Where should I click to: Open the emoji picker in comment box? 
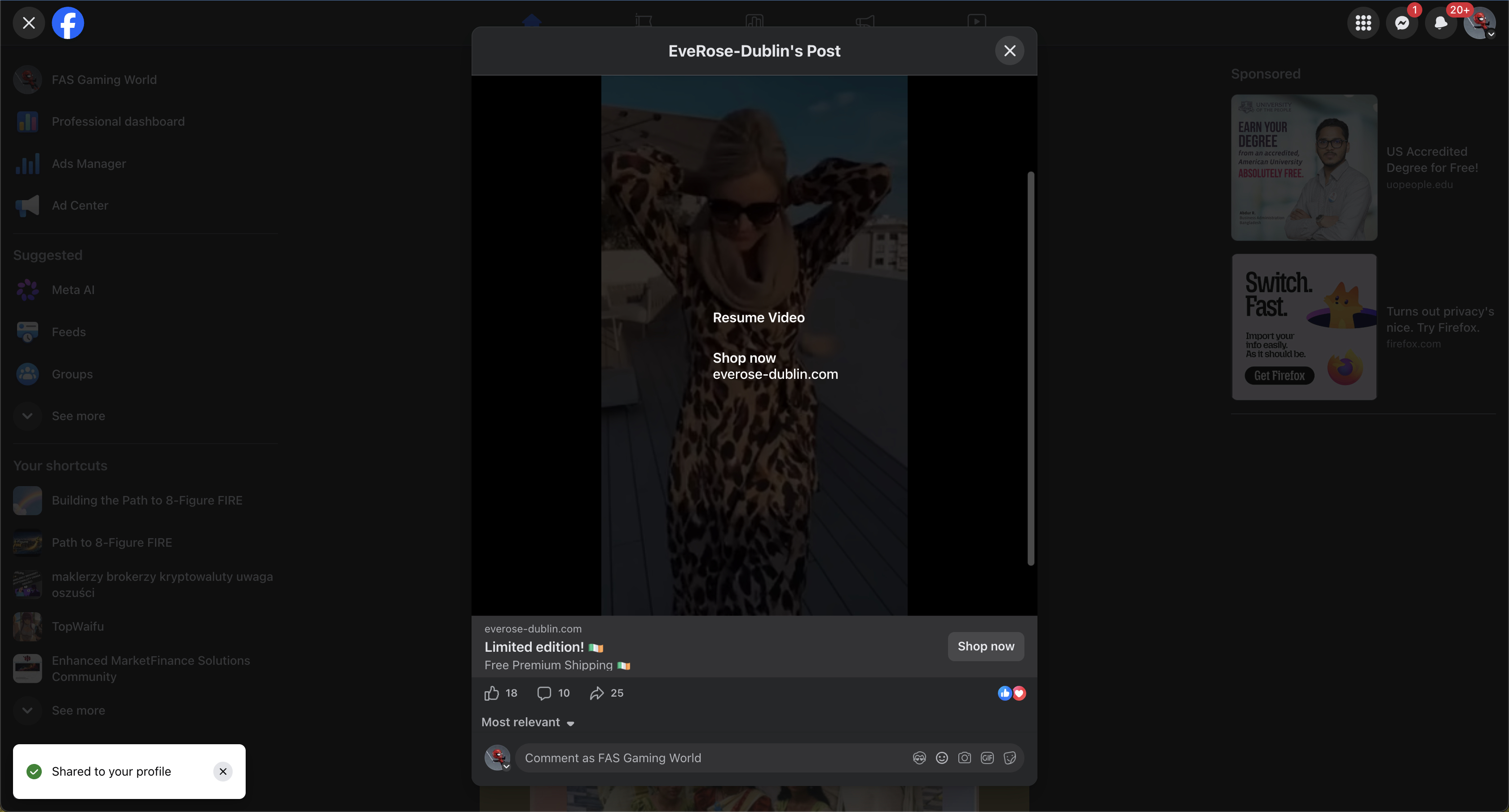click(x=942, y=758)
